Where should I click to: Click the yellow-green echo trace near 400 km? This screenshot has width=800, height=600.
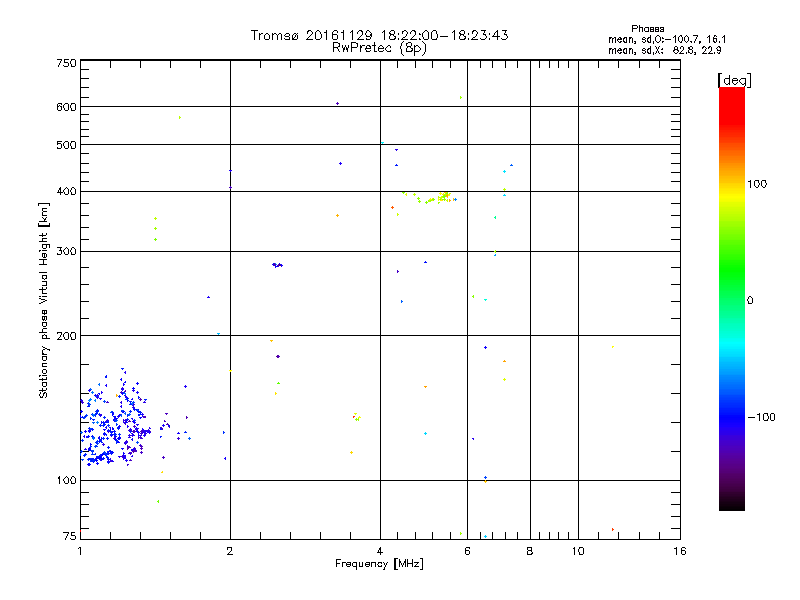click(x=428, y=198)
